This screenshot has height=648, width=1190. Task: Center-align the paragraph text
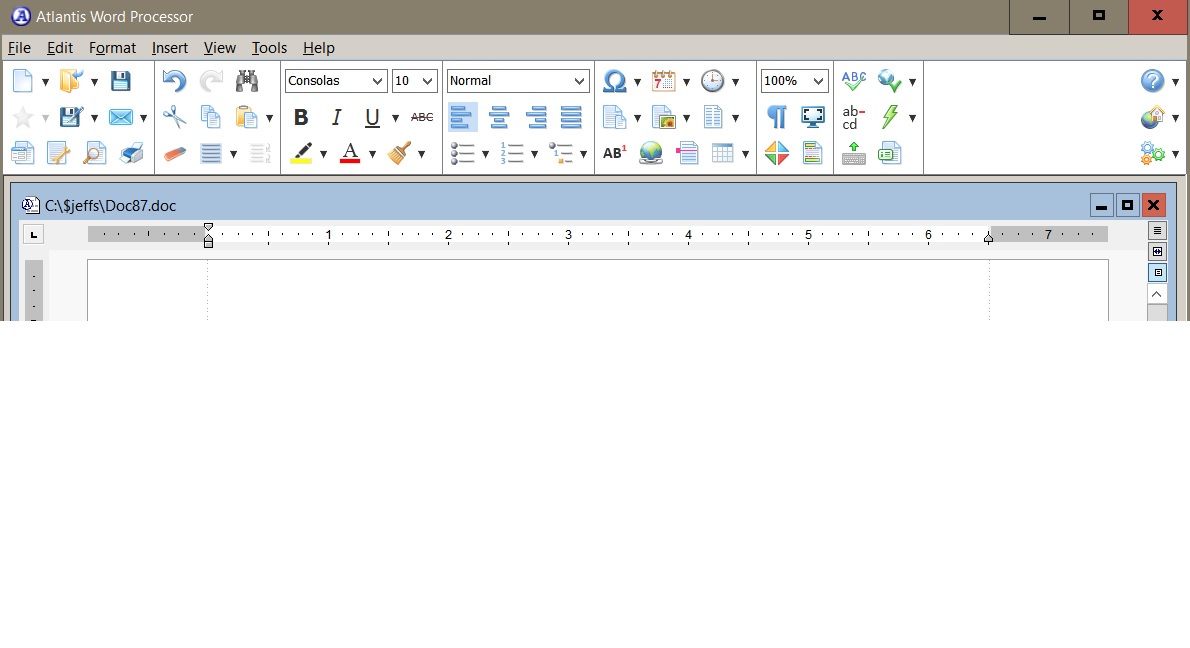point(499,117)
